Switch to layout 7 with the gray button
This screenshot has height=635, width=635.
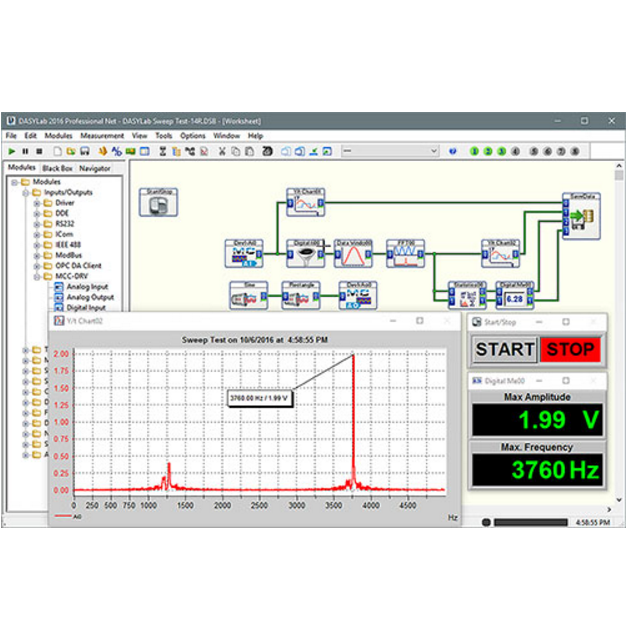click(x=561, y=151)
